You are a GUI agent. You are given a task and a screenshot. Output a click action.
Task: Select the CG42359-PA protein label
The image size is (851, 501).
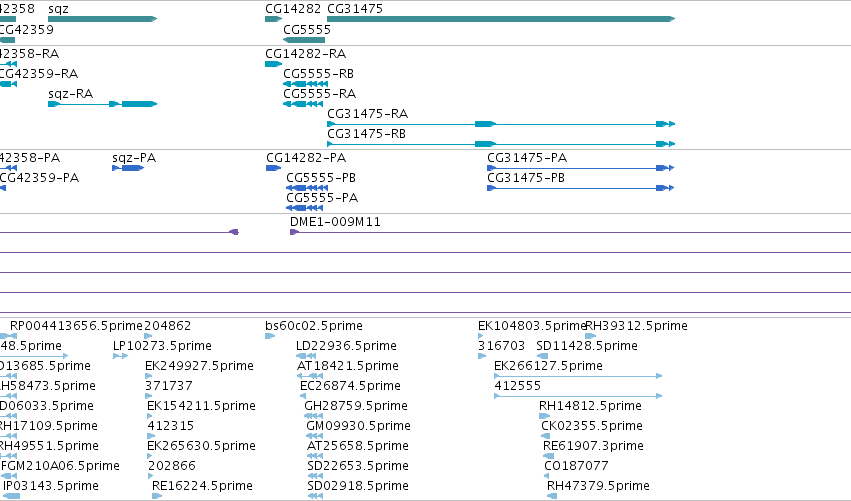(39, 178)
